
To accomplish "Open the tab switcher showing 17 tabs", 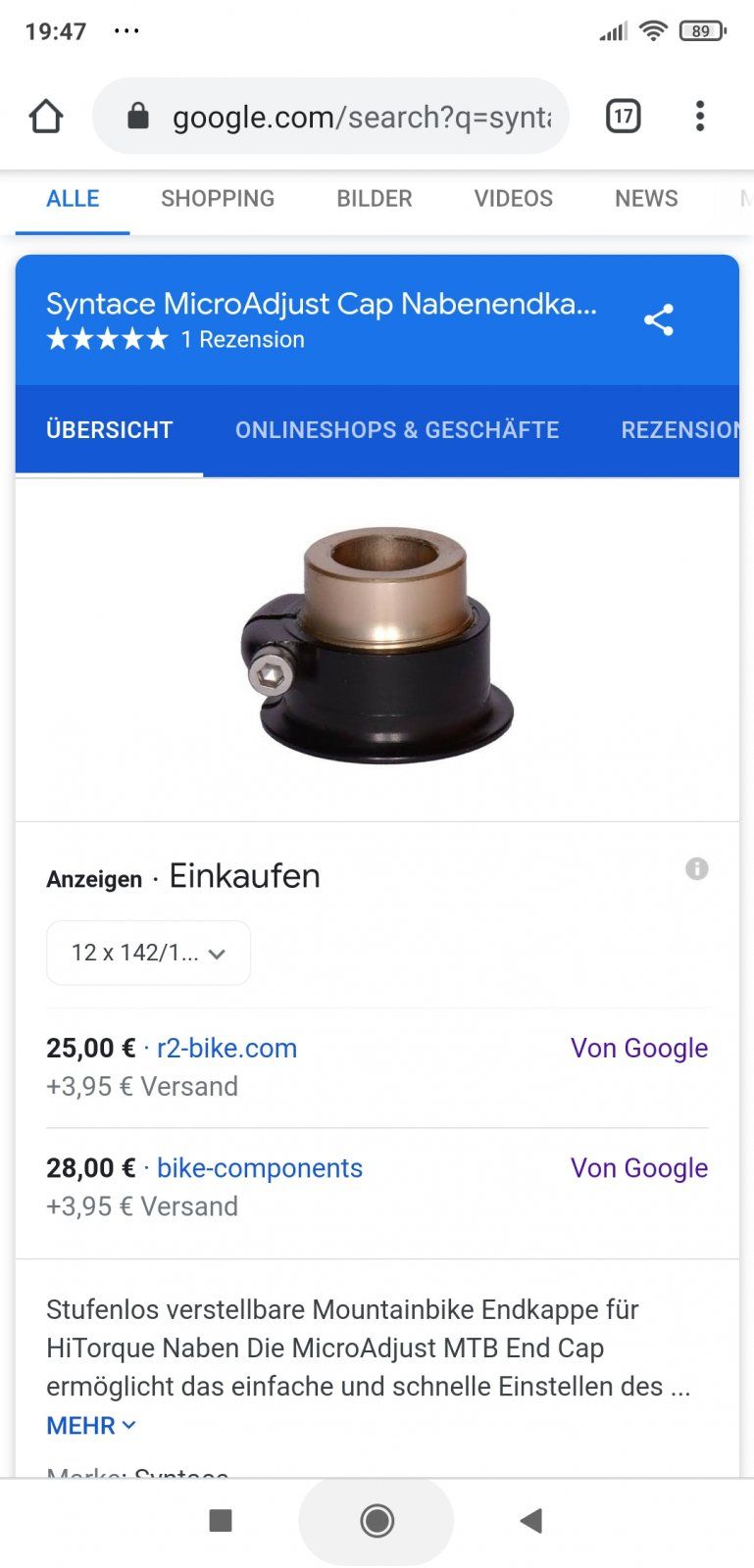I will 624,117.
